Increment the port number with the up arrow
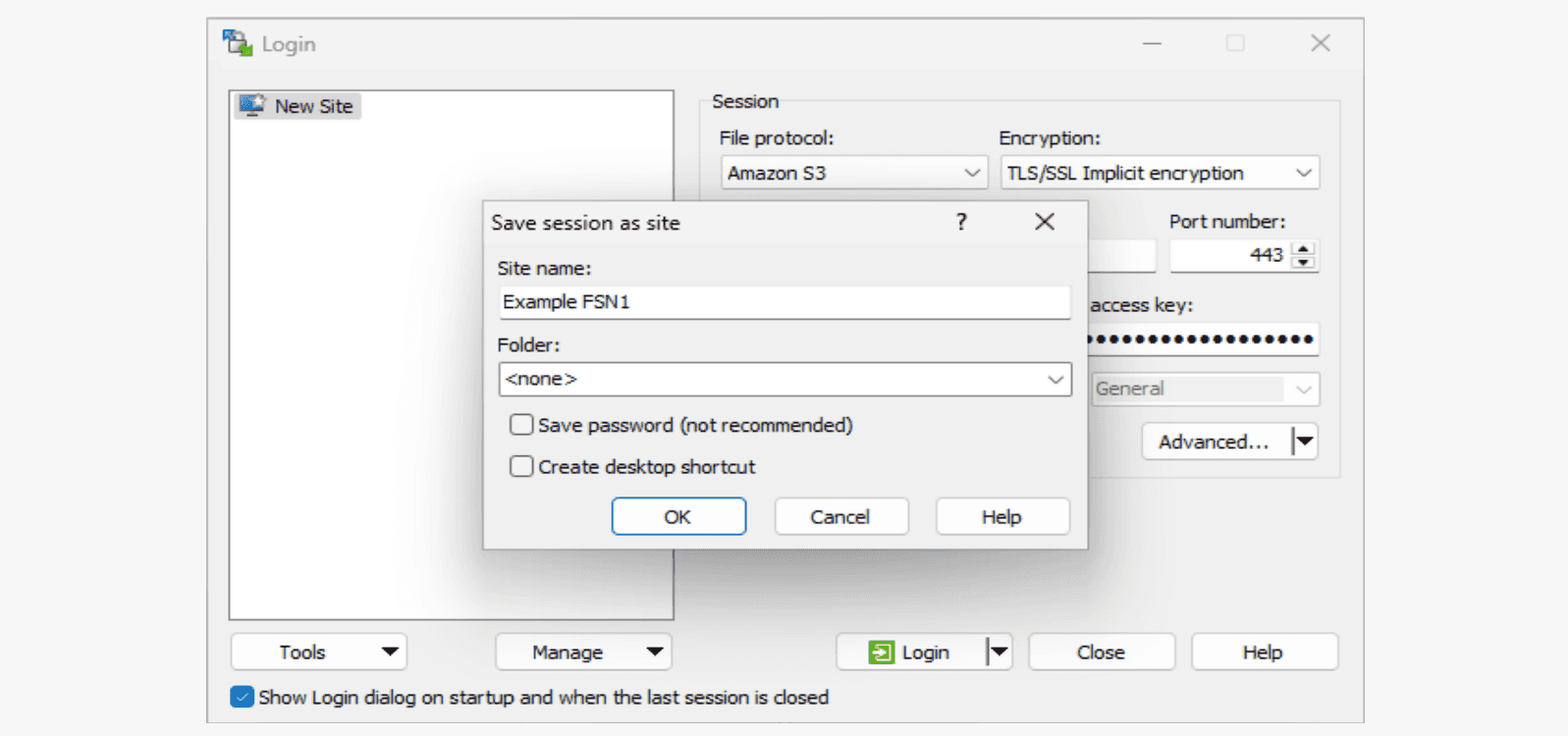The height and width of the screenshot is (736, 1568). point(1305,248)
